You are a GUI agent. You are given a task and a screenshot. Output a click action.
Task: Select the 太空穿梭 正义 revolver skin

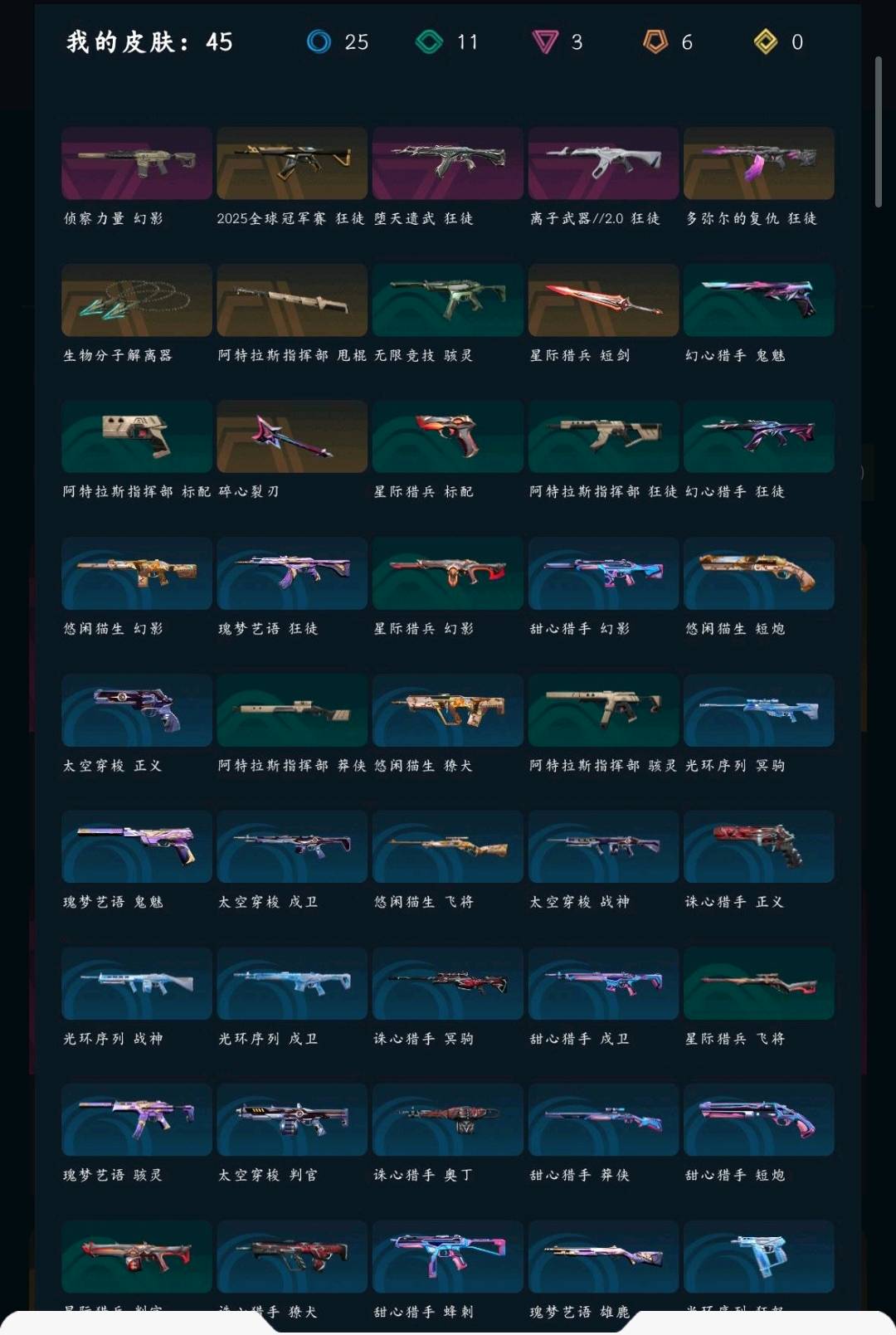pos(137,710)
